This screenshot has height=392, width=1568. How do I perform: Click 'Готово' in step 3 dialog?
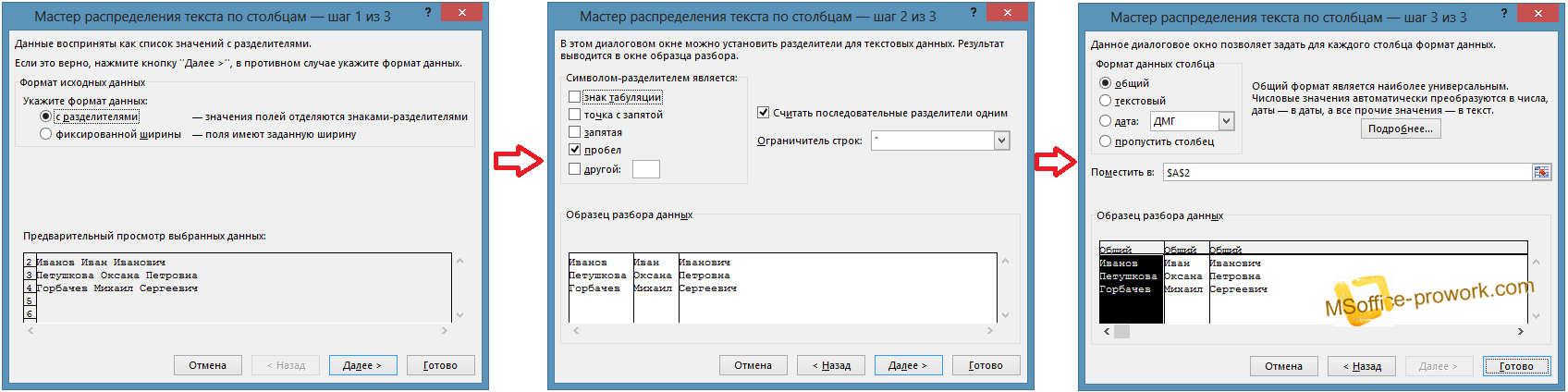click(x=1516, y=366)
